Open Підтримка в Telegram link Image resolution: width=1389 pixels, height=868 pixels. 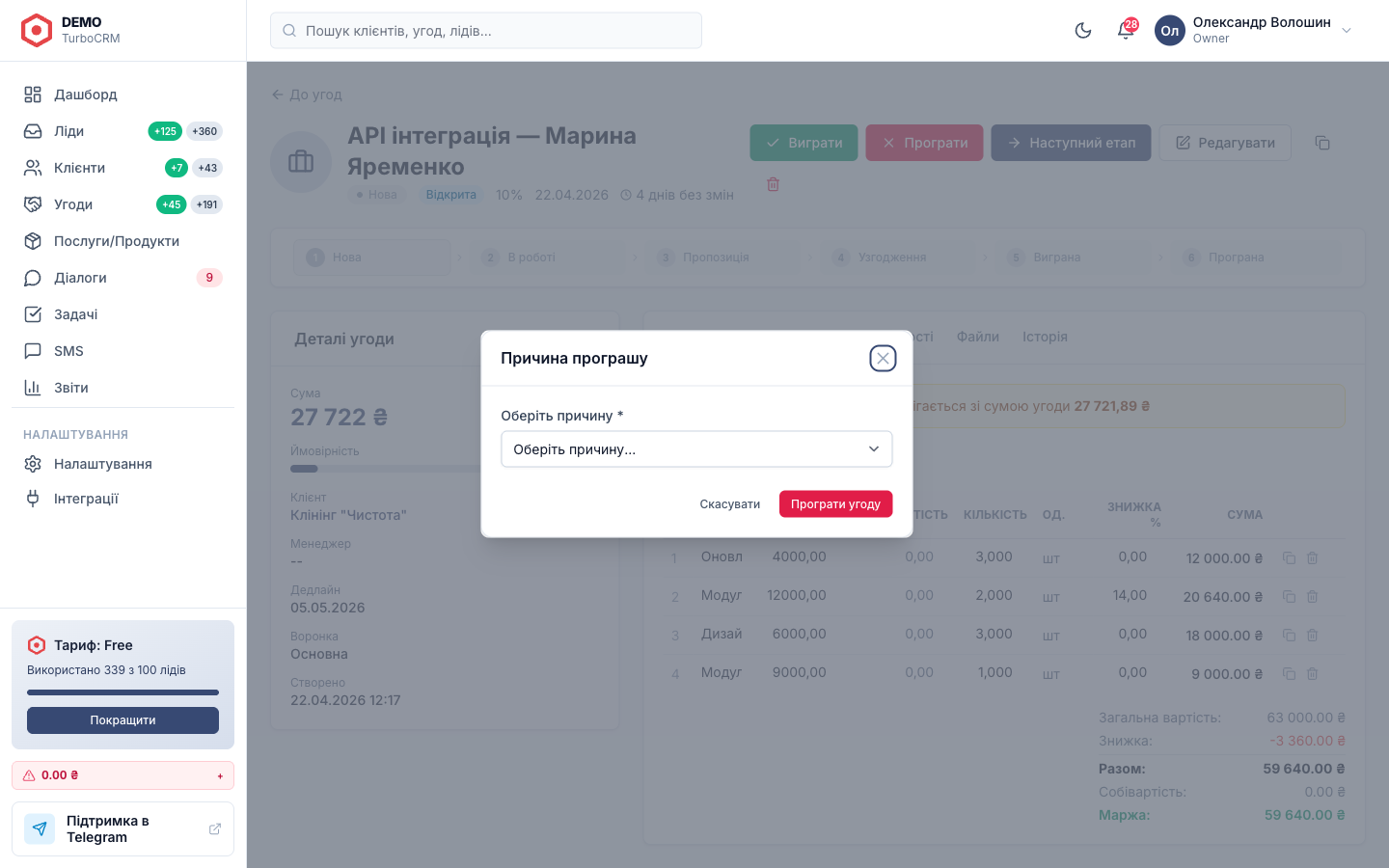coord(123,829)
